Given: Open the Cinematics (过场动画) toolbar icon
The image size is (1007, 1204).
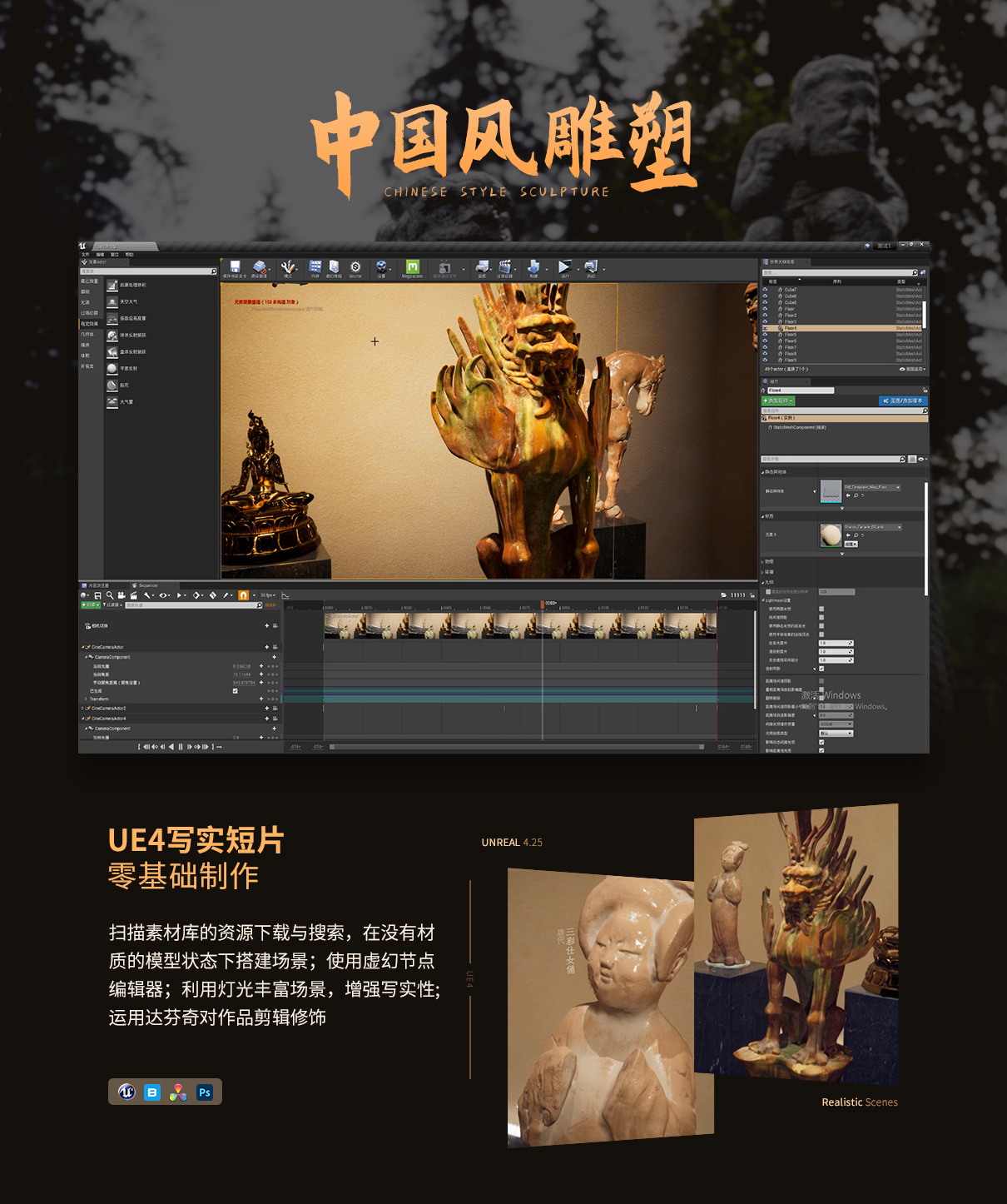Looking at the screenshot, I should tap(506, 268).
